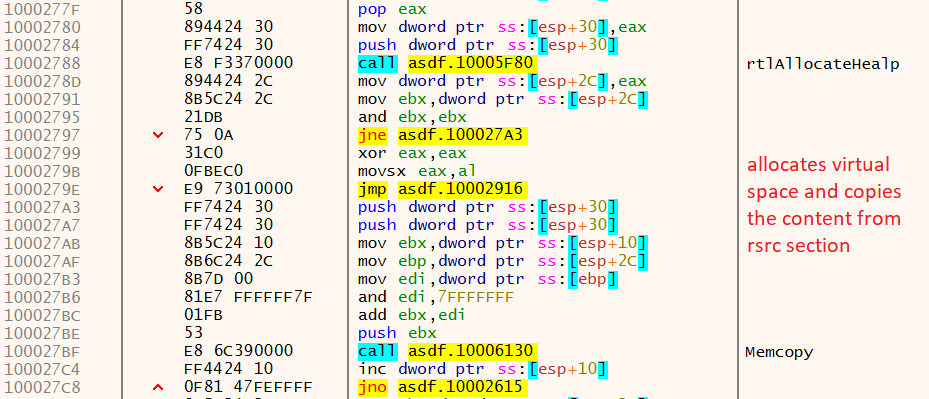Click jump arrow beside bytes E9 73010000
The width and height of the screenshot is (929, 399).
[x=158, y=189]
